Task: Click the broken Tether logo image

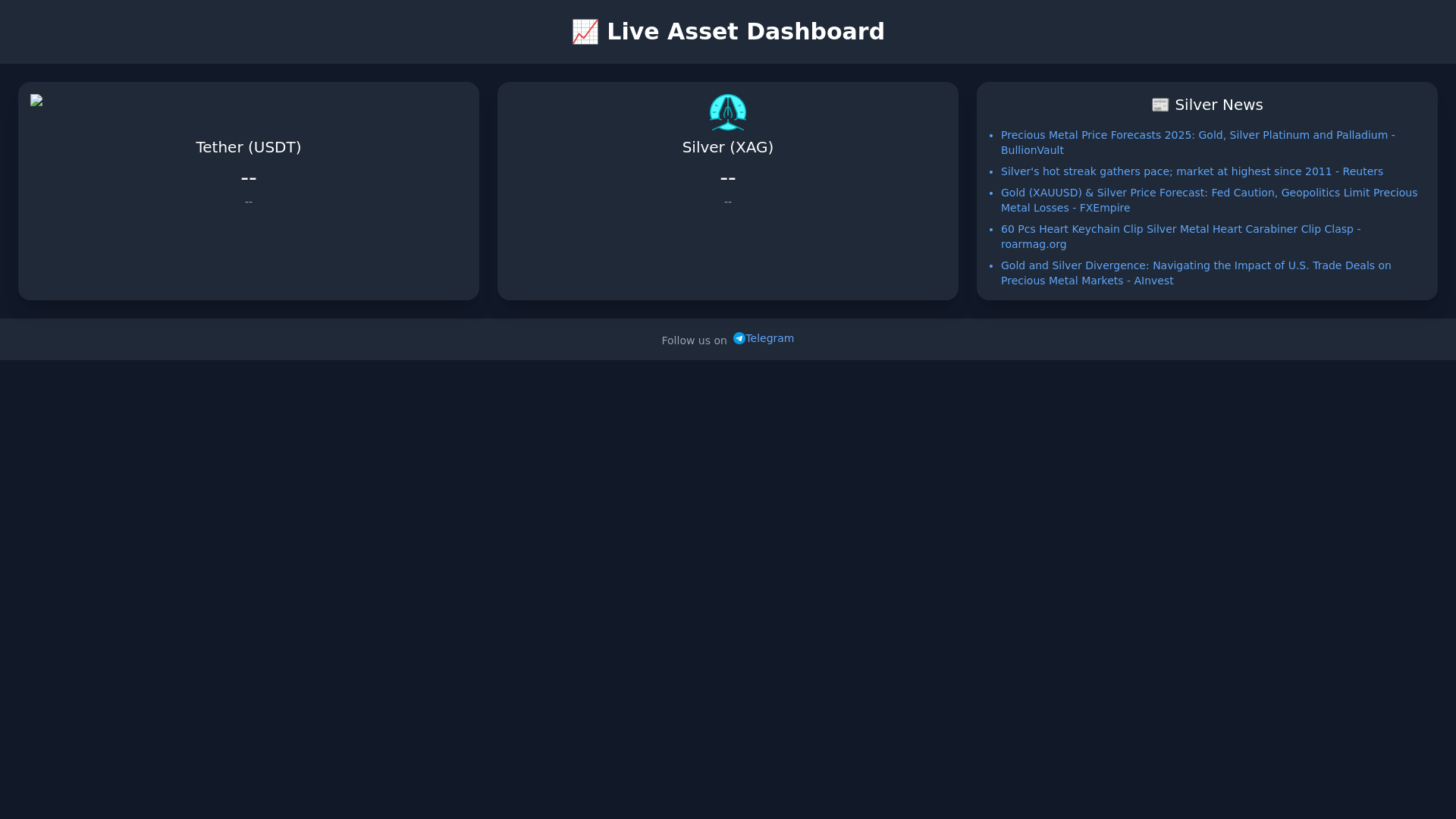Action: pyautogui.click(x=36, y=100)
